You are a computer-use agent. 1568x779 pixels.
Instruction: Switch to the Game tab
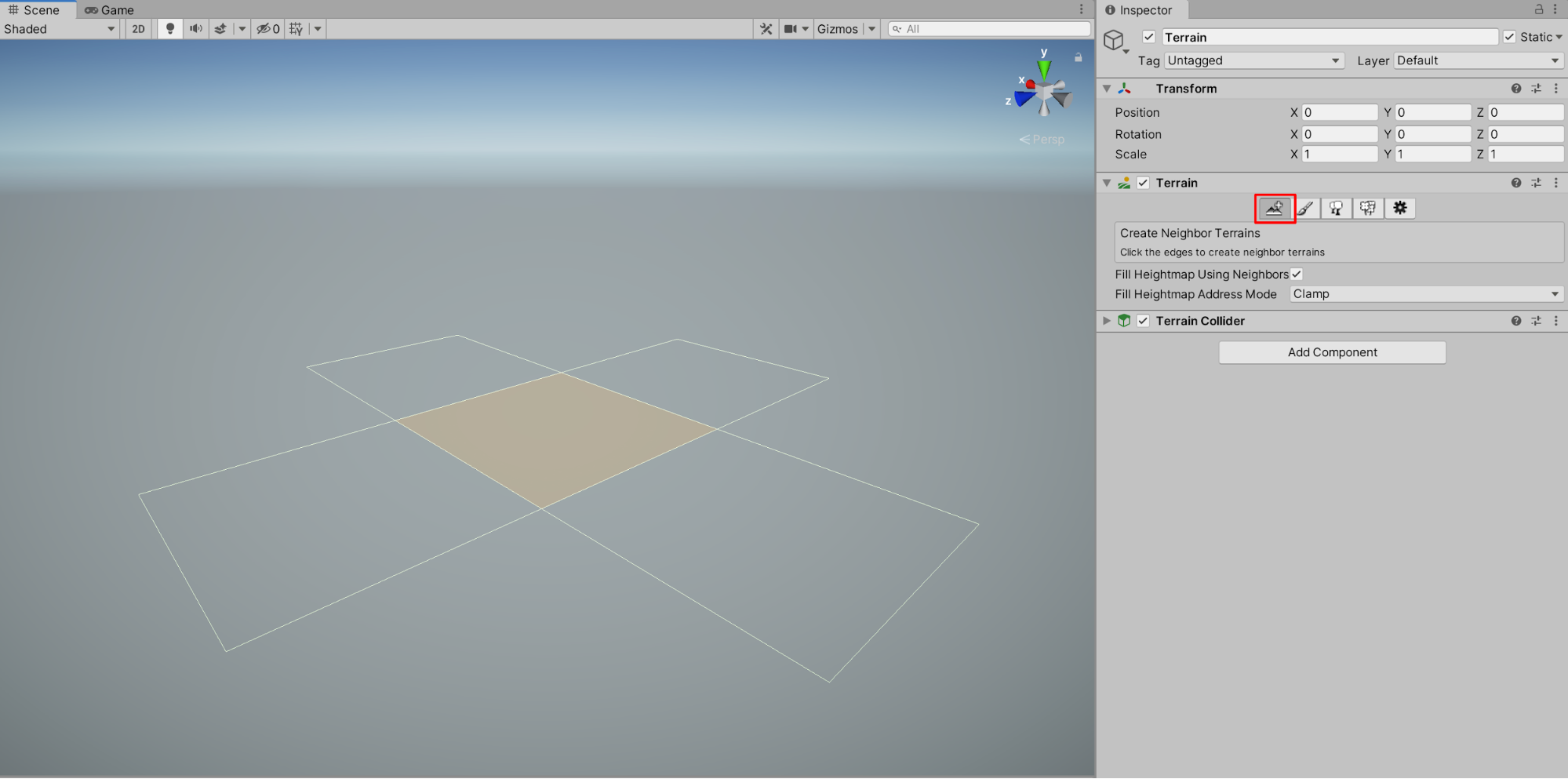108,9
